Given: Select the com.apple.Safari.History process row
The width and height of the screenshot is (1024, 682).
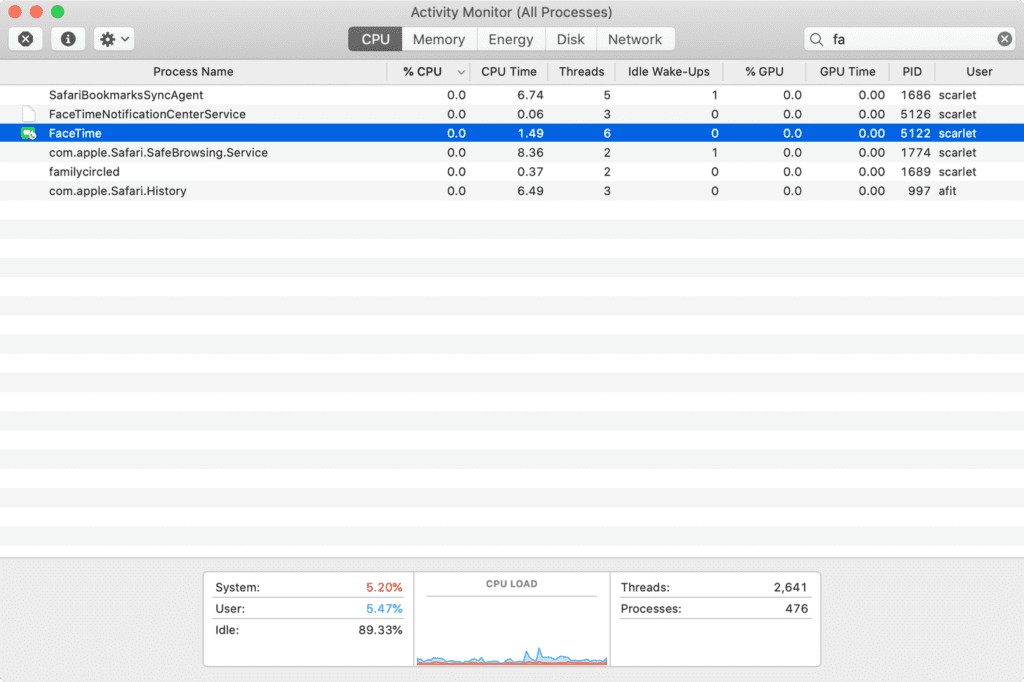Looking at the screenshot, I should pyautogui.click(x=512, y=191).
